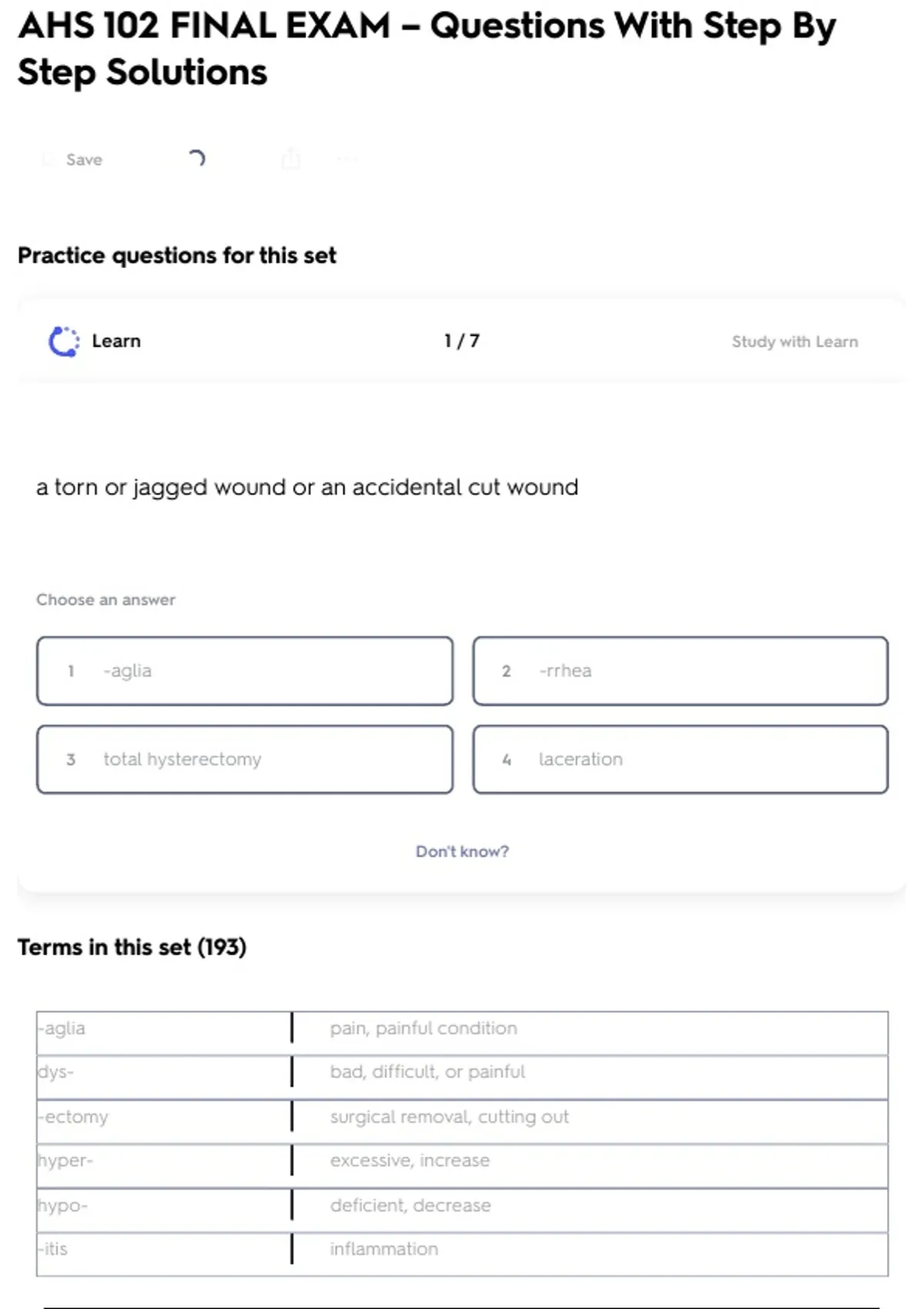Open the three-dots more options menu
The width and height of the screenshot is (924, 1309).
click(347, 159)
